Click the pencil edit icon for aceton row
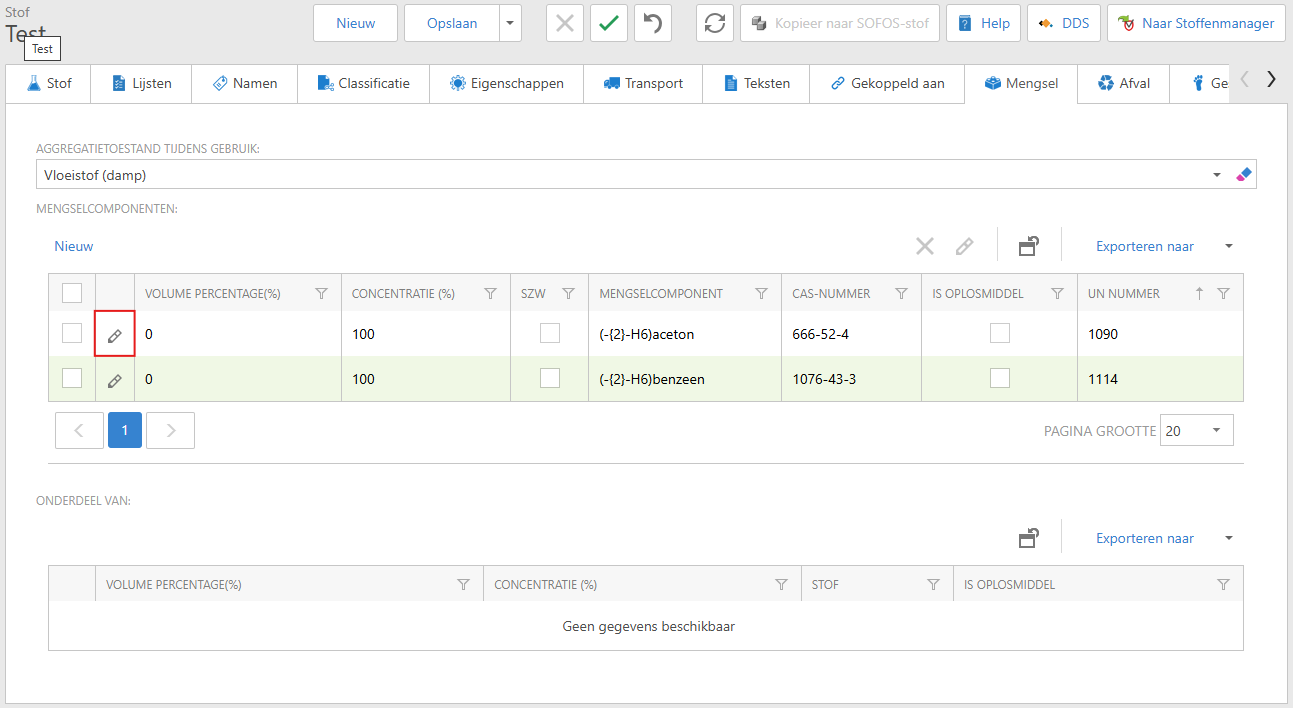1293x708 pixels. tap(115, 335)
